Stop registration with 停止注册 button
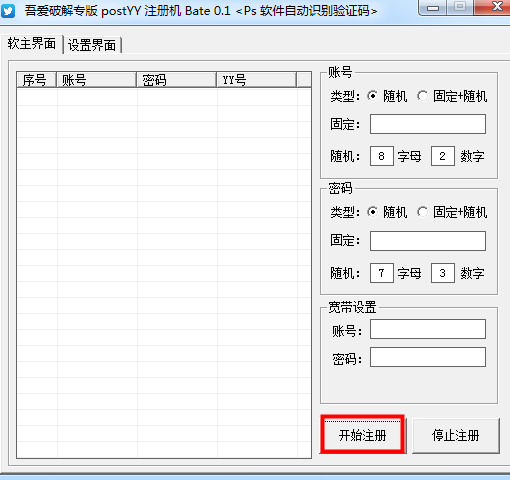Screen dimensions: 510x480 click(x=456, y=435)
